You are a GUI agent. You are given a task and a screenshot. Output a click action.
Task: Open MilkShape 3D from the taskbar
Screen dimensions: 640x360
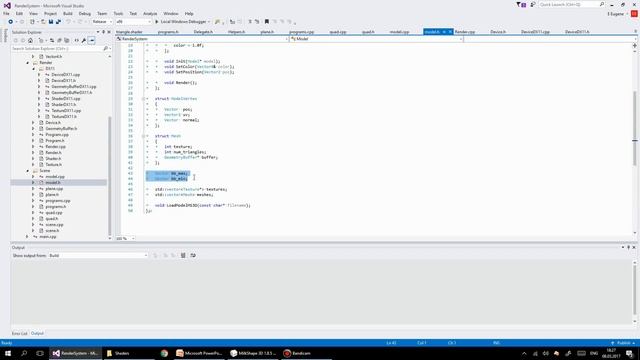click(x=253, y=353)
